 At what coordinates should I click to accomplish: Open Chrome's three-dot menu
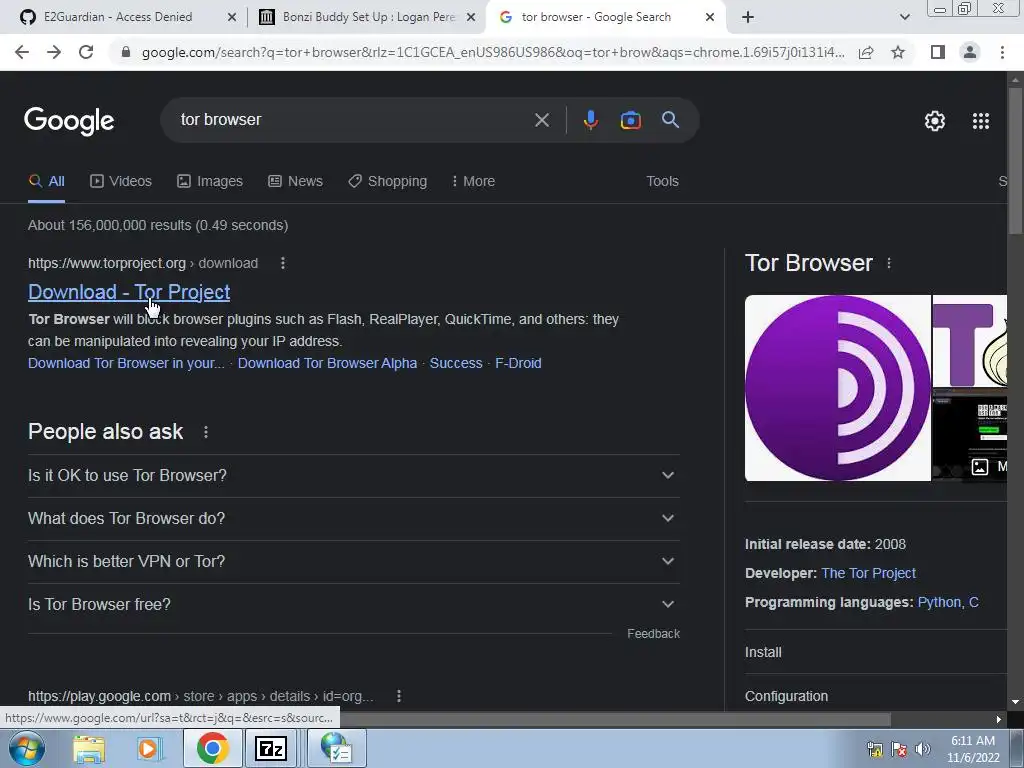pos(1002,52)
